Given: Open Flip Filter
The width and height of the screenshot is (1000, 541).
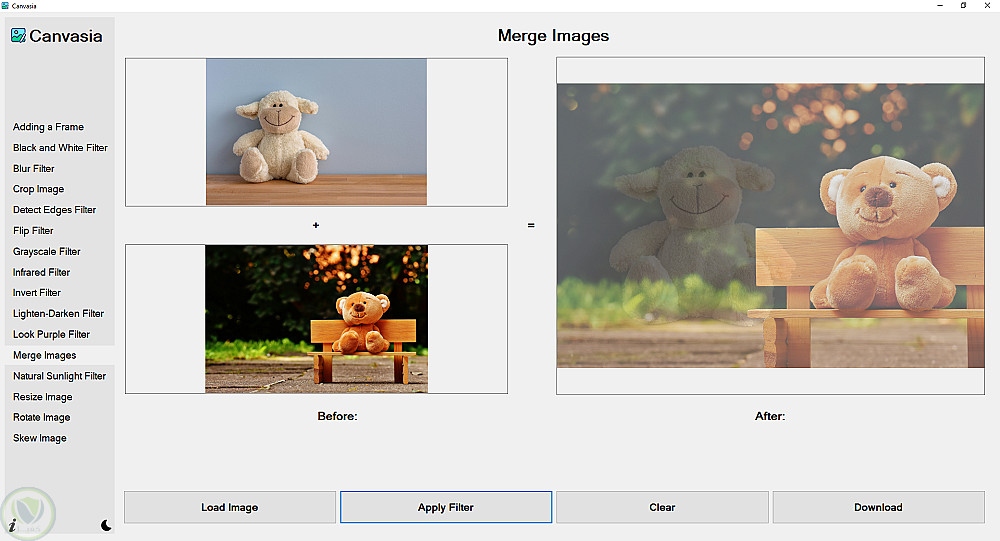Looking at the screenshot, I should (33, 230).
